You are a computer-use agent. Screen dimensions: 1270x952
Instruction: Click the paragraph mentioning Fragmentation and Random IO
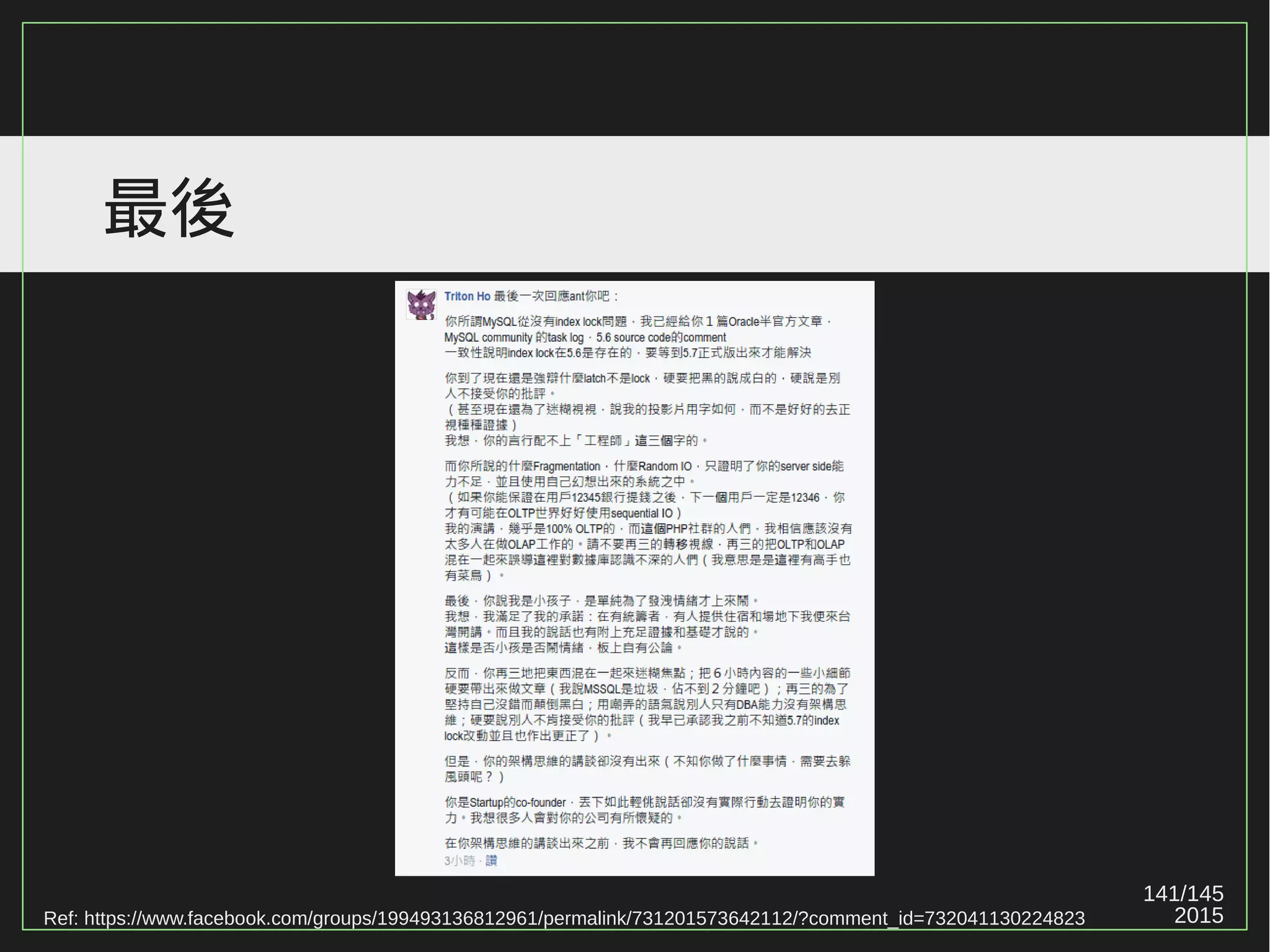644,466
